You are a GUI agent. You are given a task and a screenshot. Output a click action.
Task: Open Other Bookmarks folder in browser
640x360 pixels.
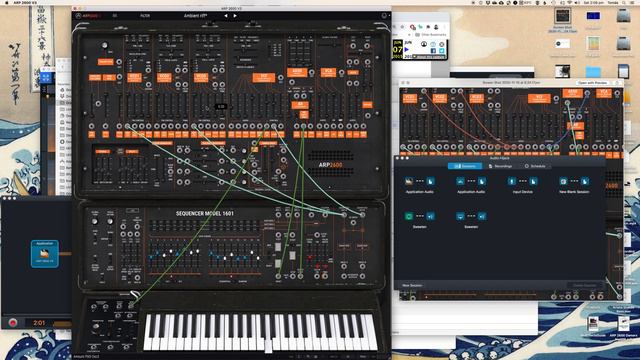pos(431,35)
